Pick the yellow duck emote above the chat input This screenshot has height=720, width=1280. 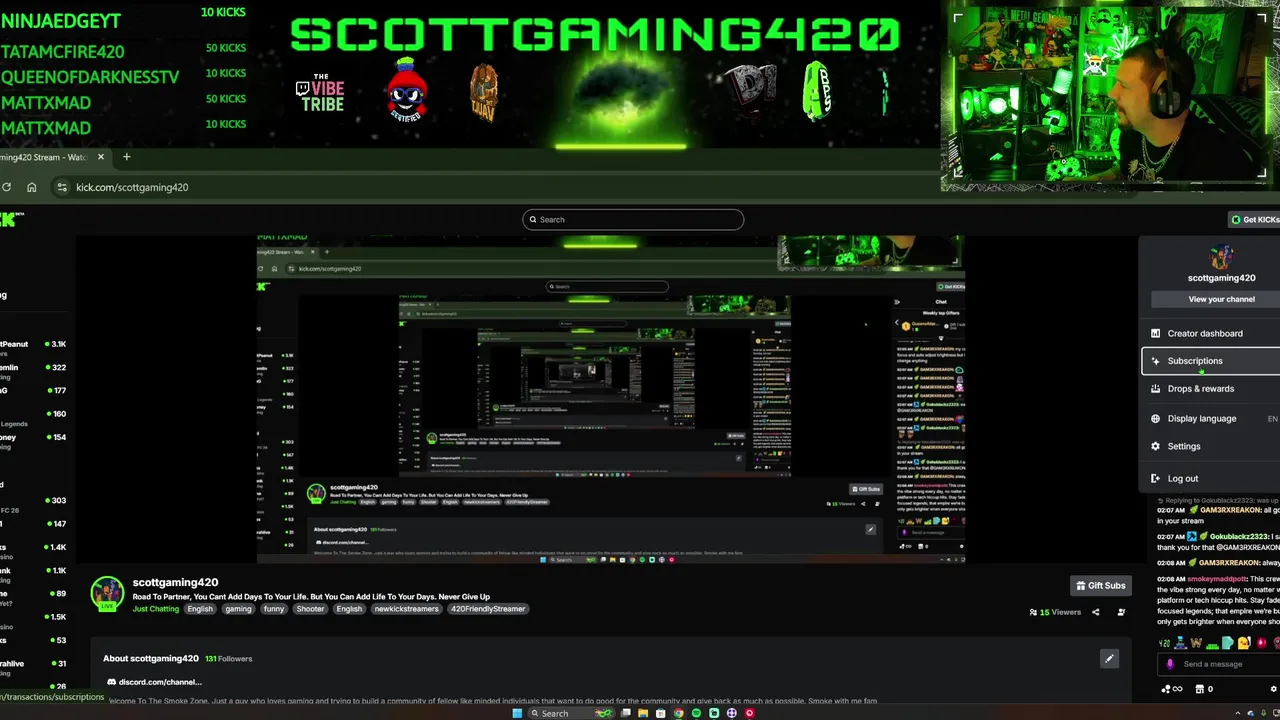click(1244, 643)
